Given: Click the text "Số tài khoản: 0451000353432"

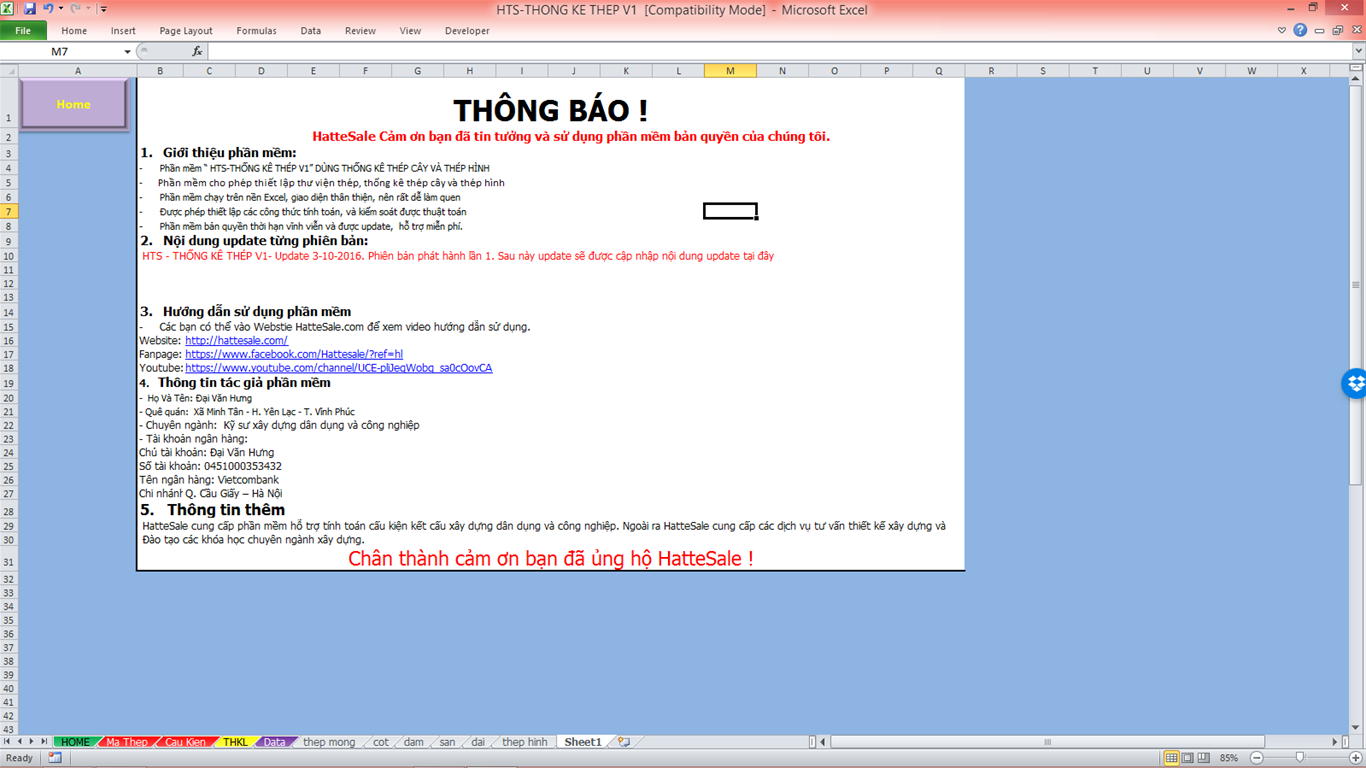Looking at the screenshot, I should tap(210, 466).
